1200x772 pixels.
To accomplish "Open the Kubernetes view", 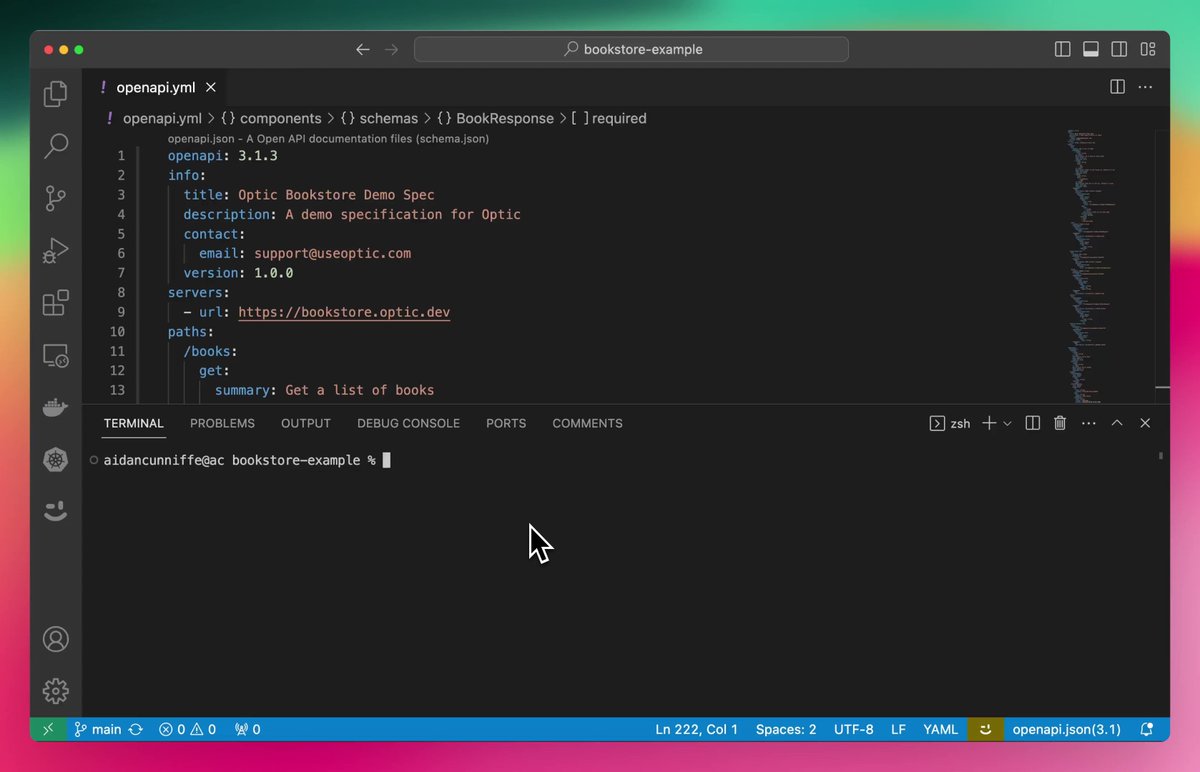I will pyautogui.click(x=56, y=460).
